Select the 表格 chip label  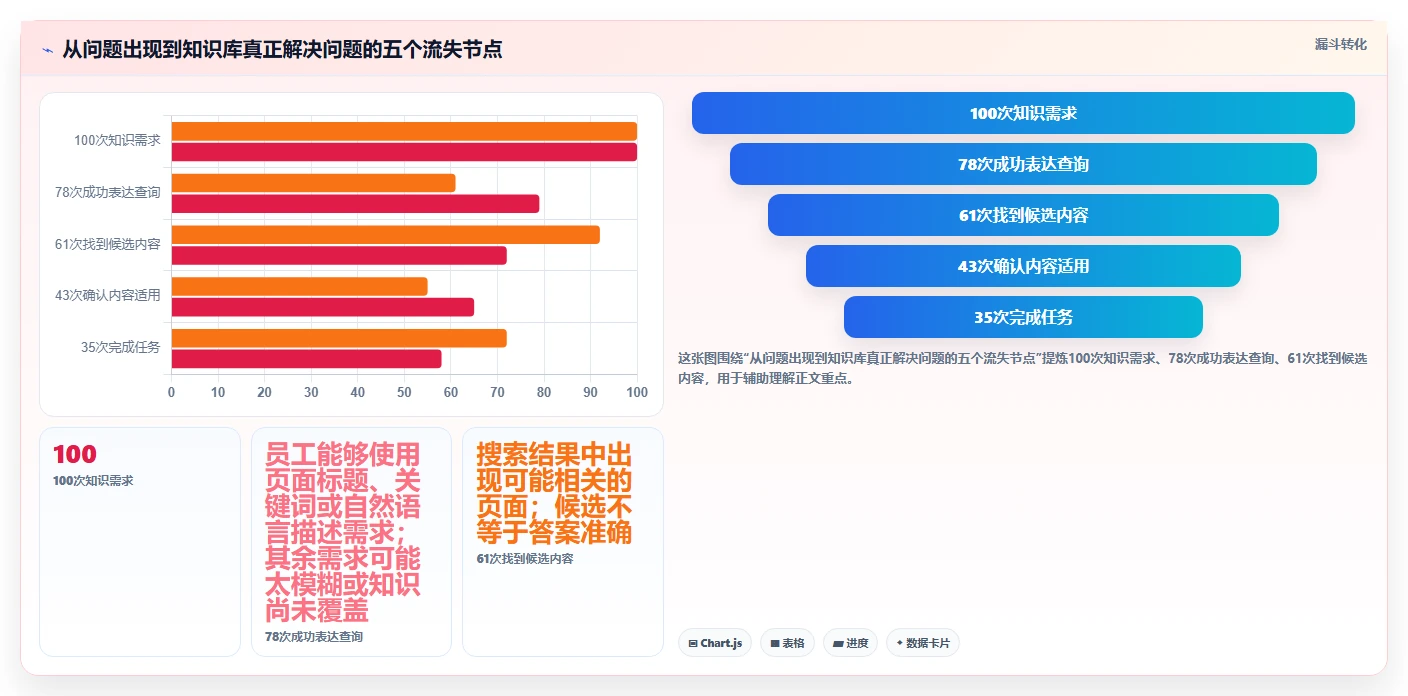pos(793,644)
